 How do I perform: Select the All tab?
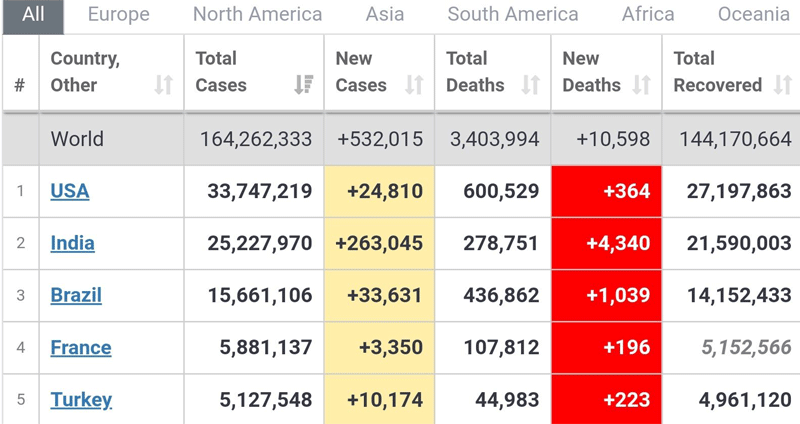(33, 15)
